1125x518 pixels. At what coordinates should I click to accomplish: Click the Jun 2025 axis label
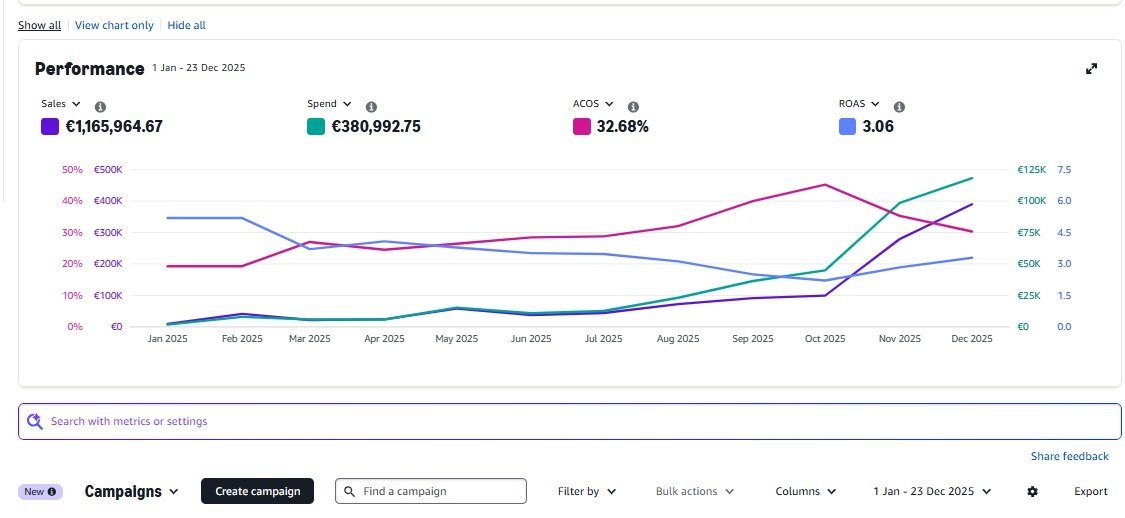click(x=531, y=339)
